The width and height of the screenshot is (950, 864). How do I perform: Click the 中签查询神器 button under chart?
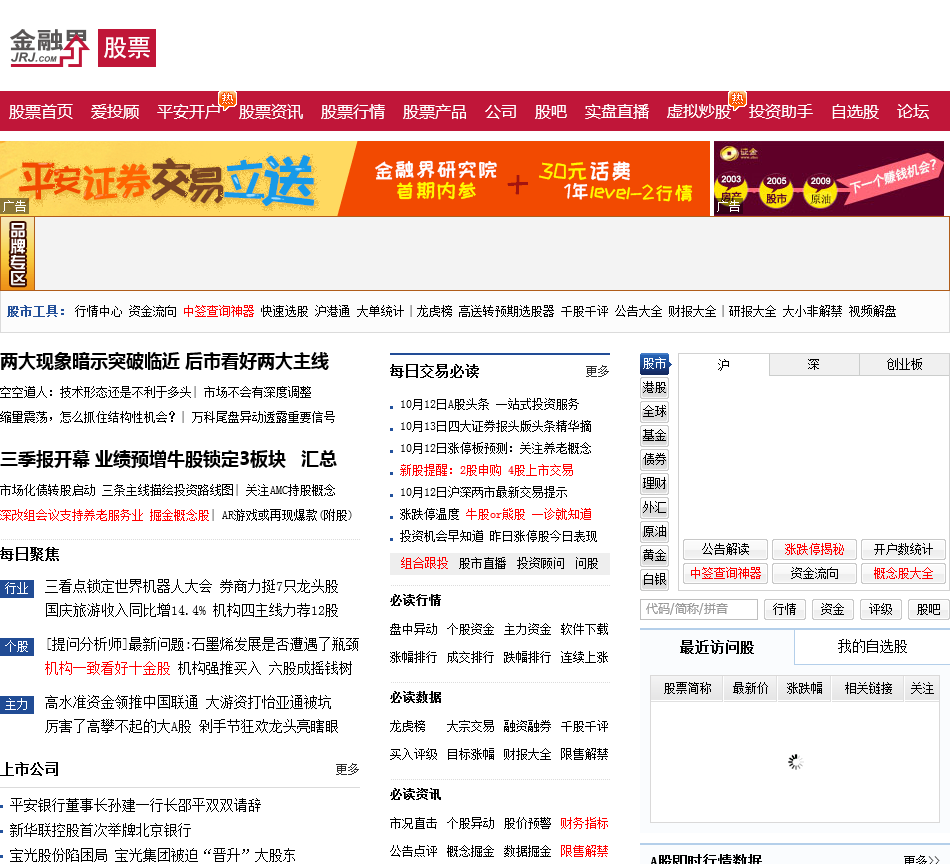(x=725, y=573)
